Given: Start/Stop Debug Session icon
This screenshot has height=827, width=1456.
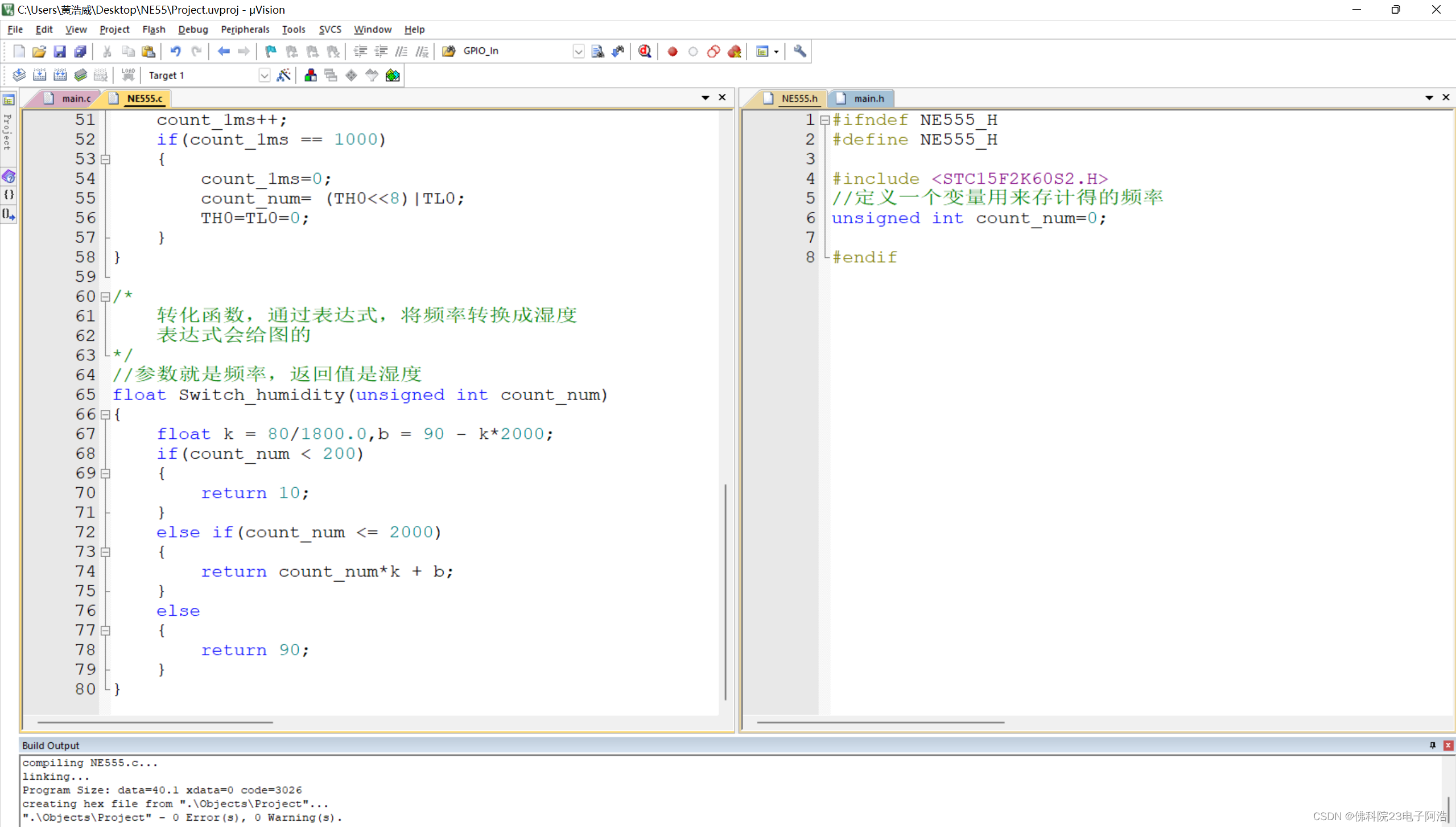Looking at the screenshot, I should click(x=644, y=51).
